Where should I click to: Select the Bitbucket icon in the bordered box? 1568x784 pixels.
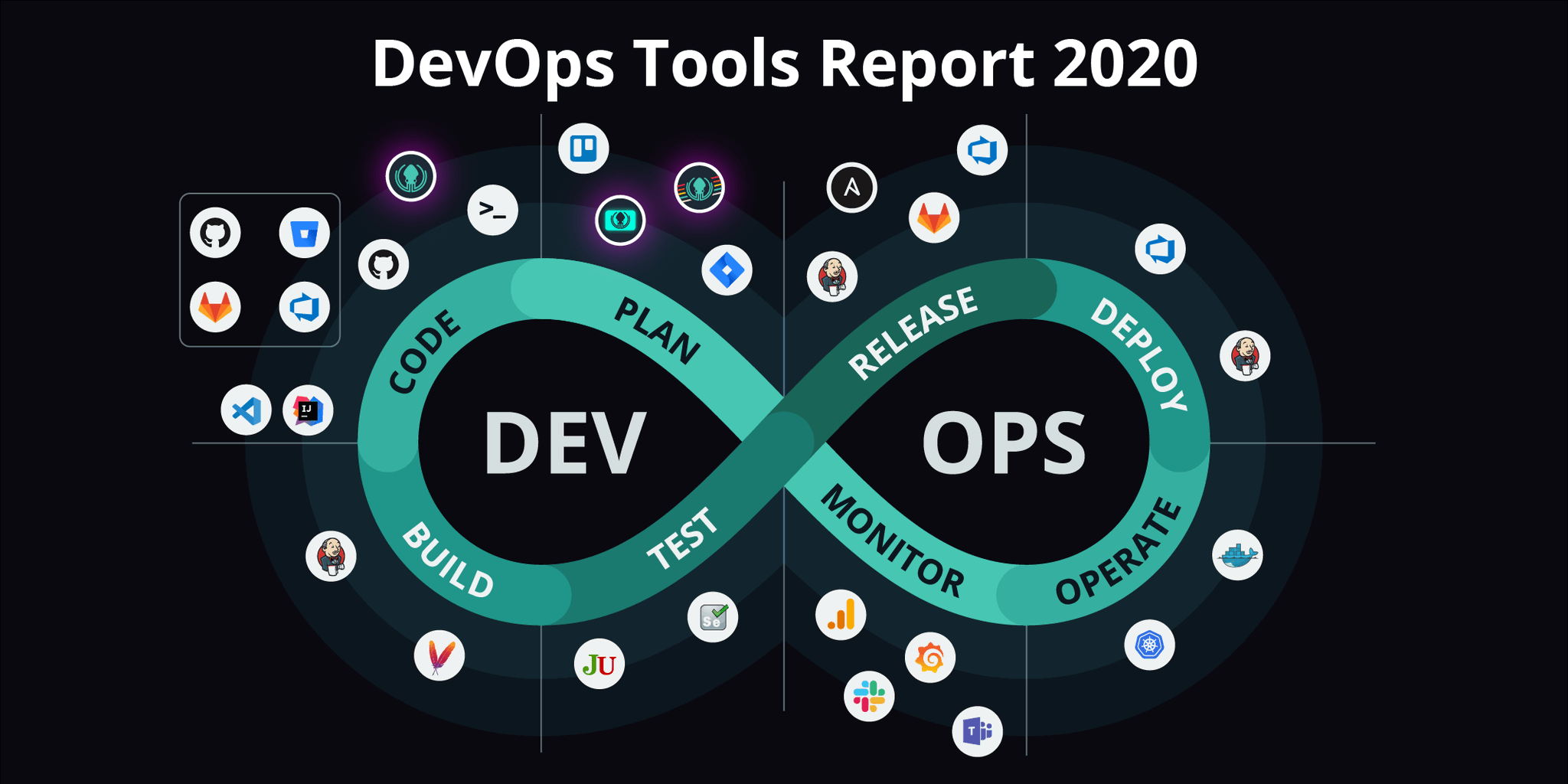(x=305, y=233)
